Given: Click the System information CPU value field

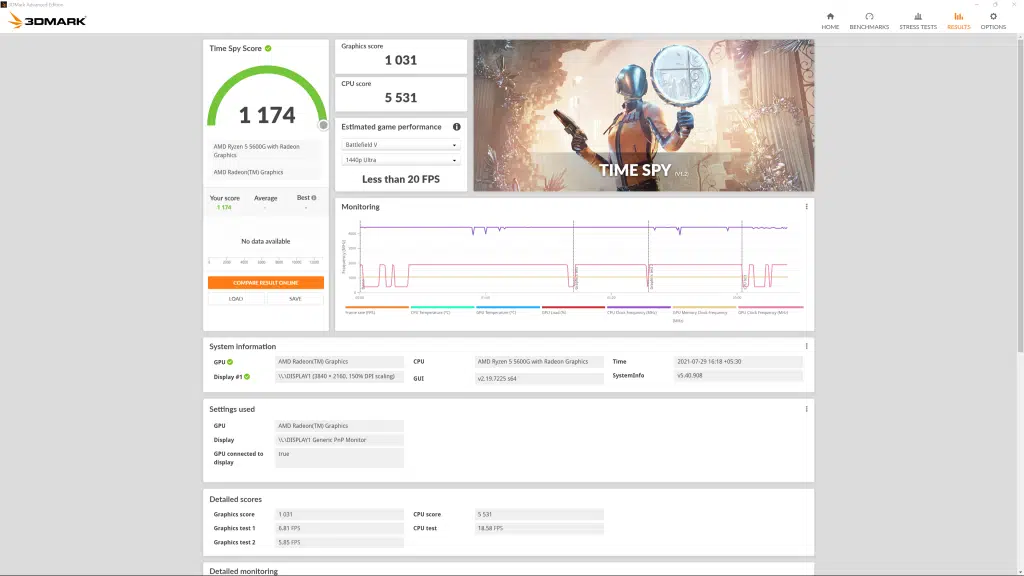Looking at the screenshot, I should pyautogui.click(x=539, y=362).
